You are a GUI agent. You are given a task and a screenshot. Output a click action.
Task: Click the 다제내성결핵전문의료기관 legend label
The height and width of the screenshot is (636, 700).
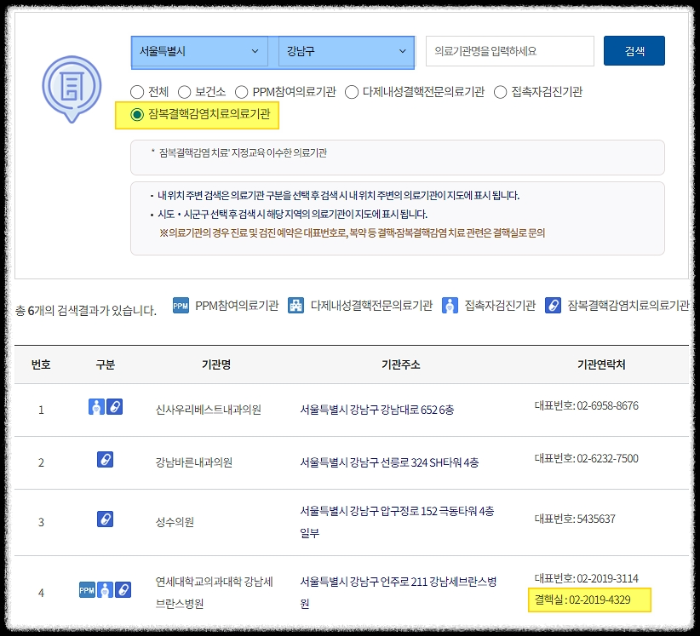click(x=371, y=306)
